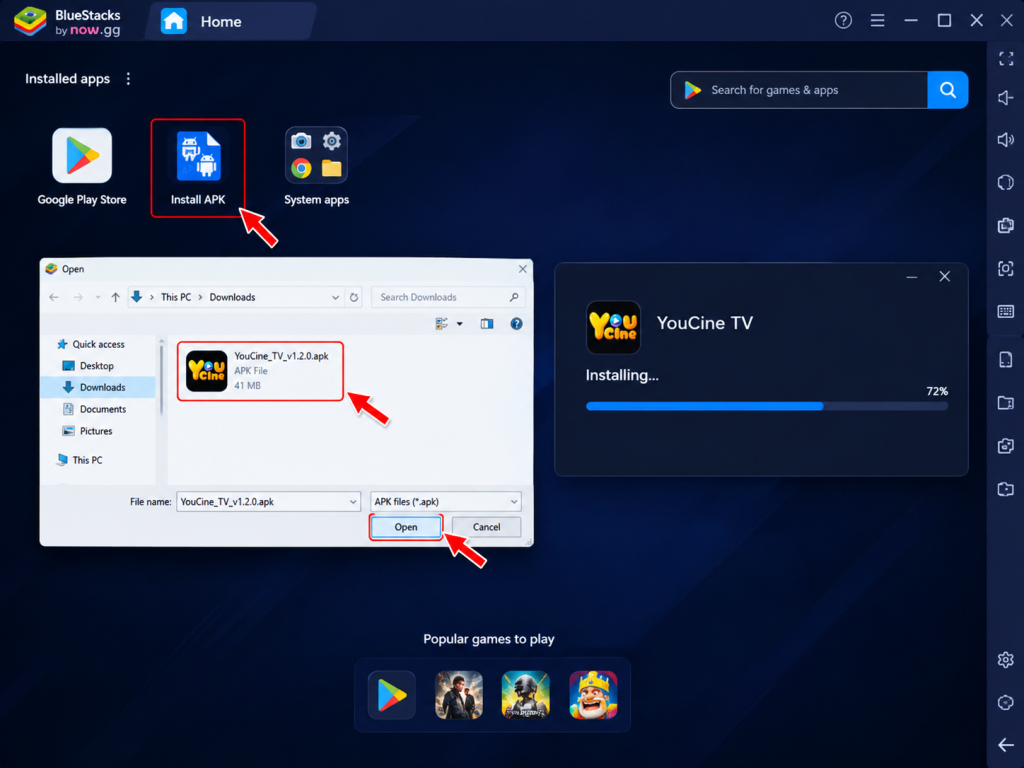The height and width of the screenshot is (768, 1024).
Task: Click the rotate screen icon in sidebar
Action: coord(1006,182)
